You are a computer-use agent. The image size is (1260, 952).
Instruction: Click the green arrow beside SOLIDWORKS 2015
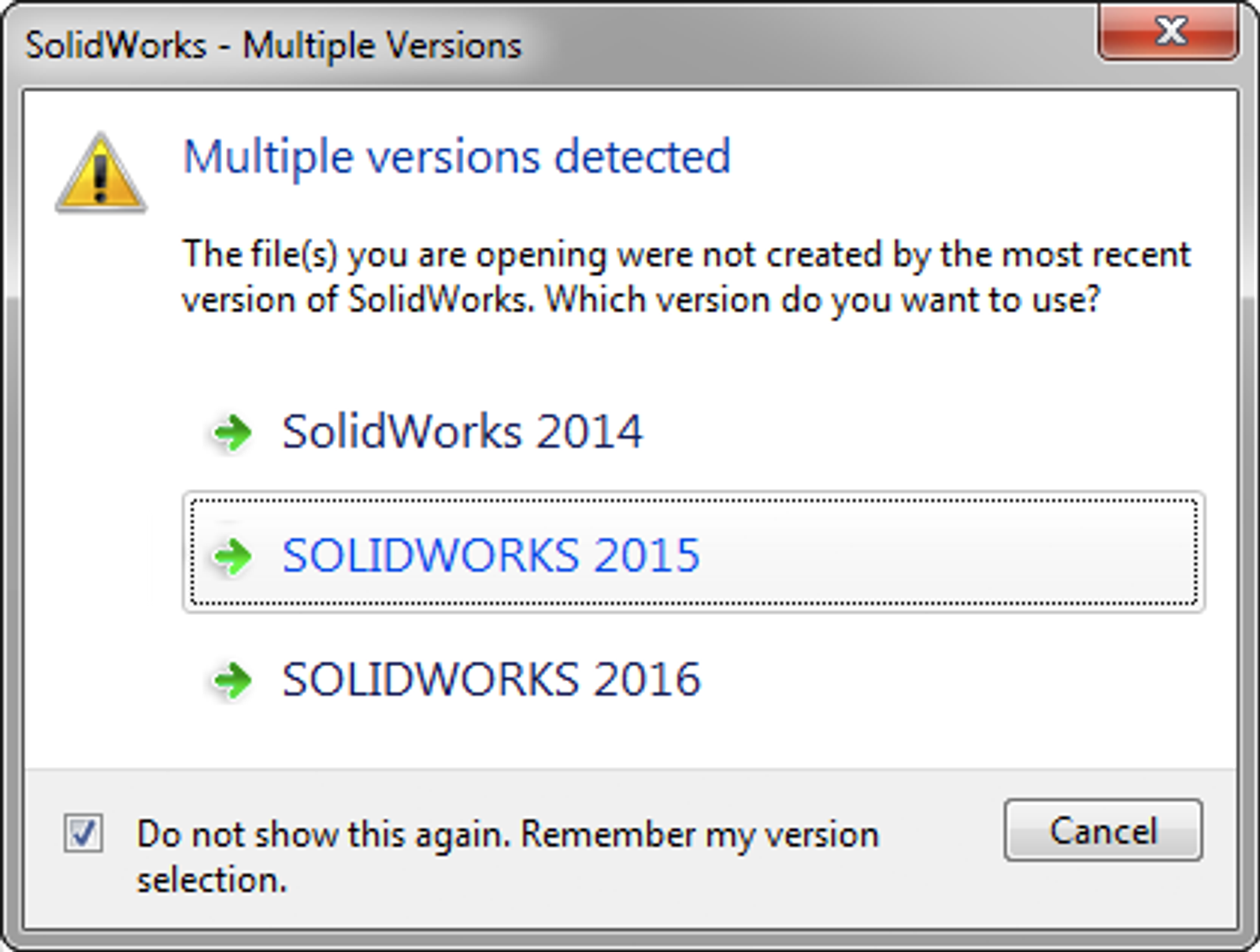coord(232,556)
